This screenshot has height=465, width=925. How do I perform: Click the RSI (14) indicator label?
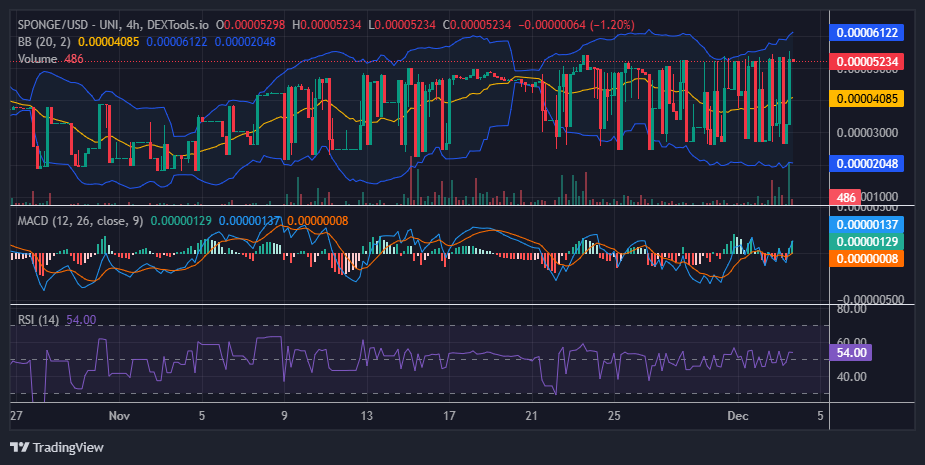[38, 320]
